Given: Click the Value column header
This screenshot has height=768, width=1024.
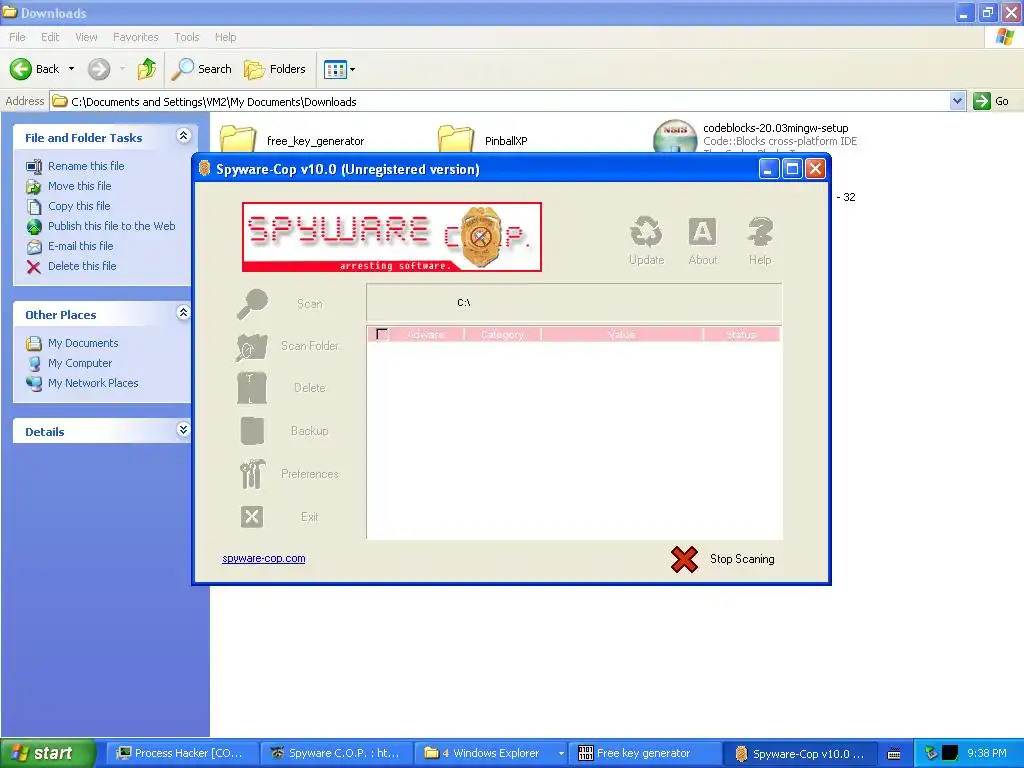Looking at the screenshot, I should click(622, 334).
